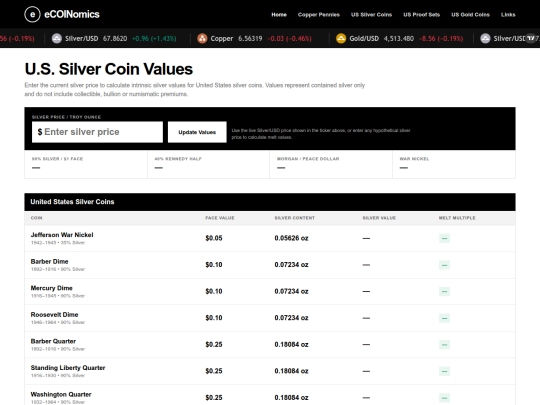This screenshot has width=540, height=405.
Task: Click Standing Liberty Quarter coin name
Action: point(68,367)
